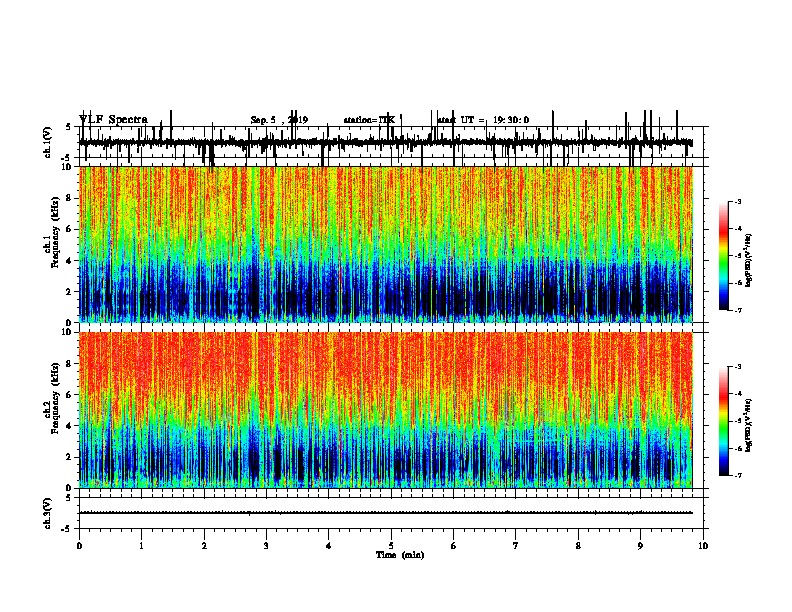The height and width of the screenshot is (612, 792).
Task: Select the 'ch.3(V)' waveform axis label
Action: [x=48, y=513]
